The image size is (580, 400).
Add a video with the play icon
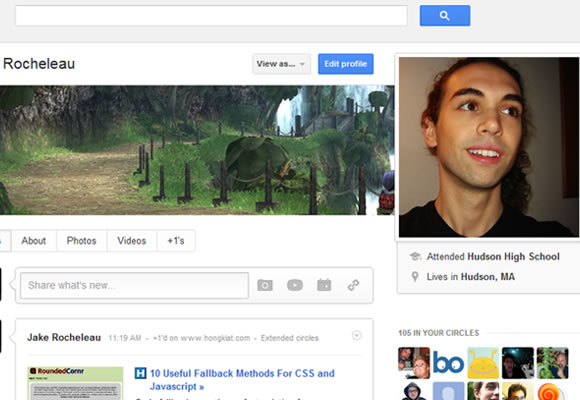295,285
